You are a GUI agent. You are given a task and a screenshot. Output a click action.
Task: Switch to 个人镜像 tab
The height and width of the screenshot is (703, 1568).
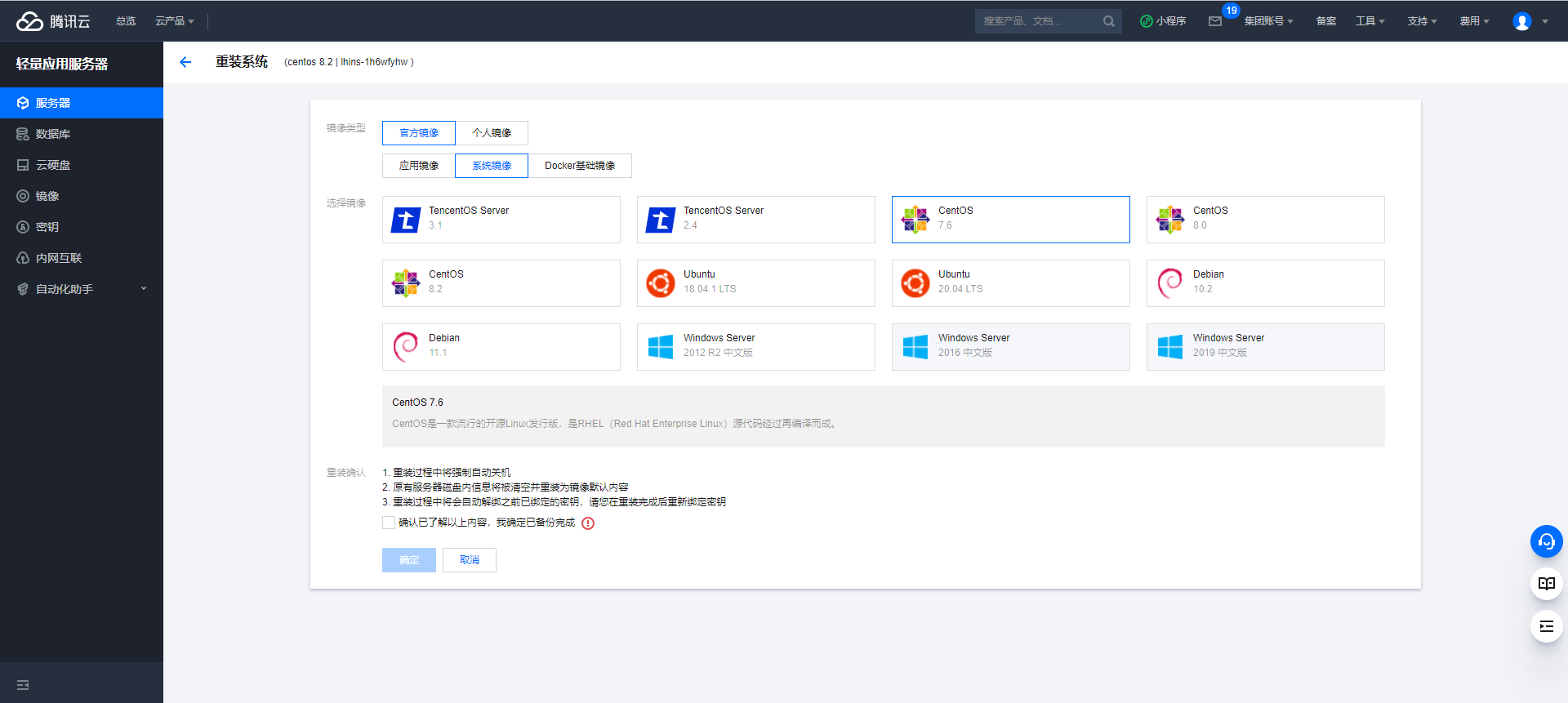point(492,133)
